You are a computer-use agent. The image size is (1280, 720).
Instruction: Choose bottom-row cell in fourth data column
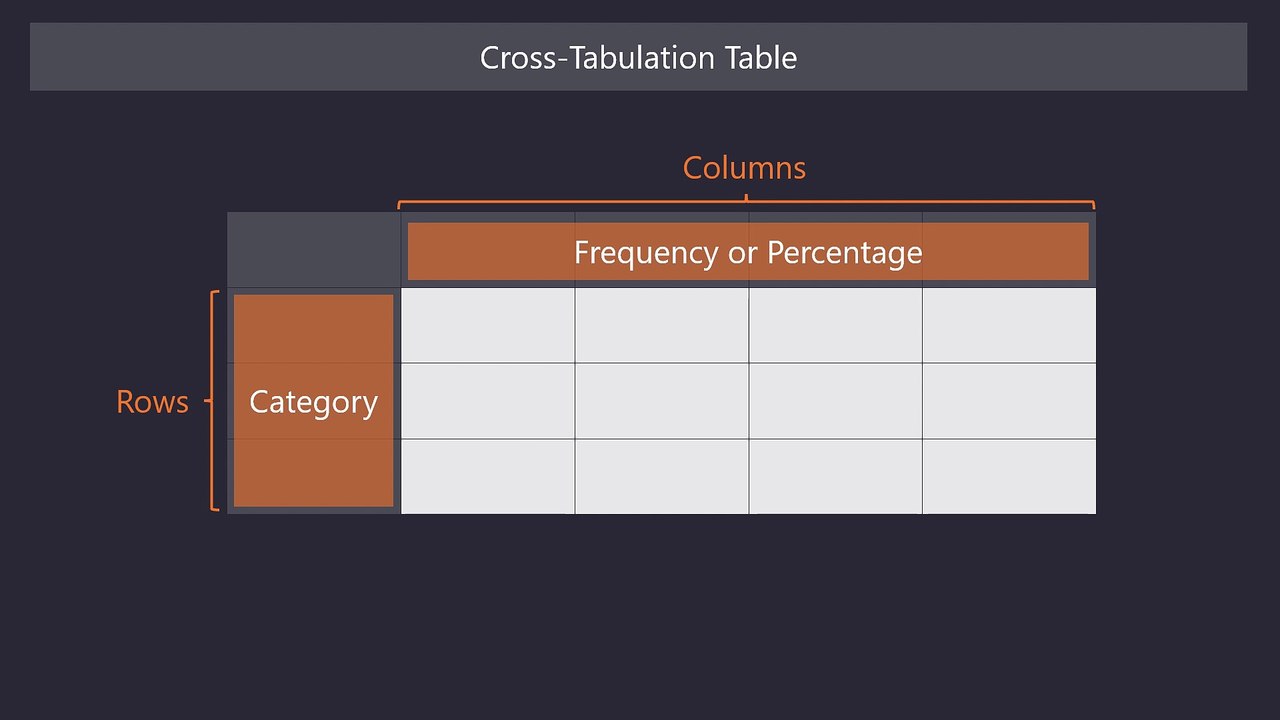coord(1009,477)
